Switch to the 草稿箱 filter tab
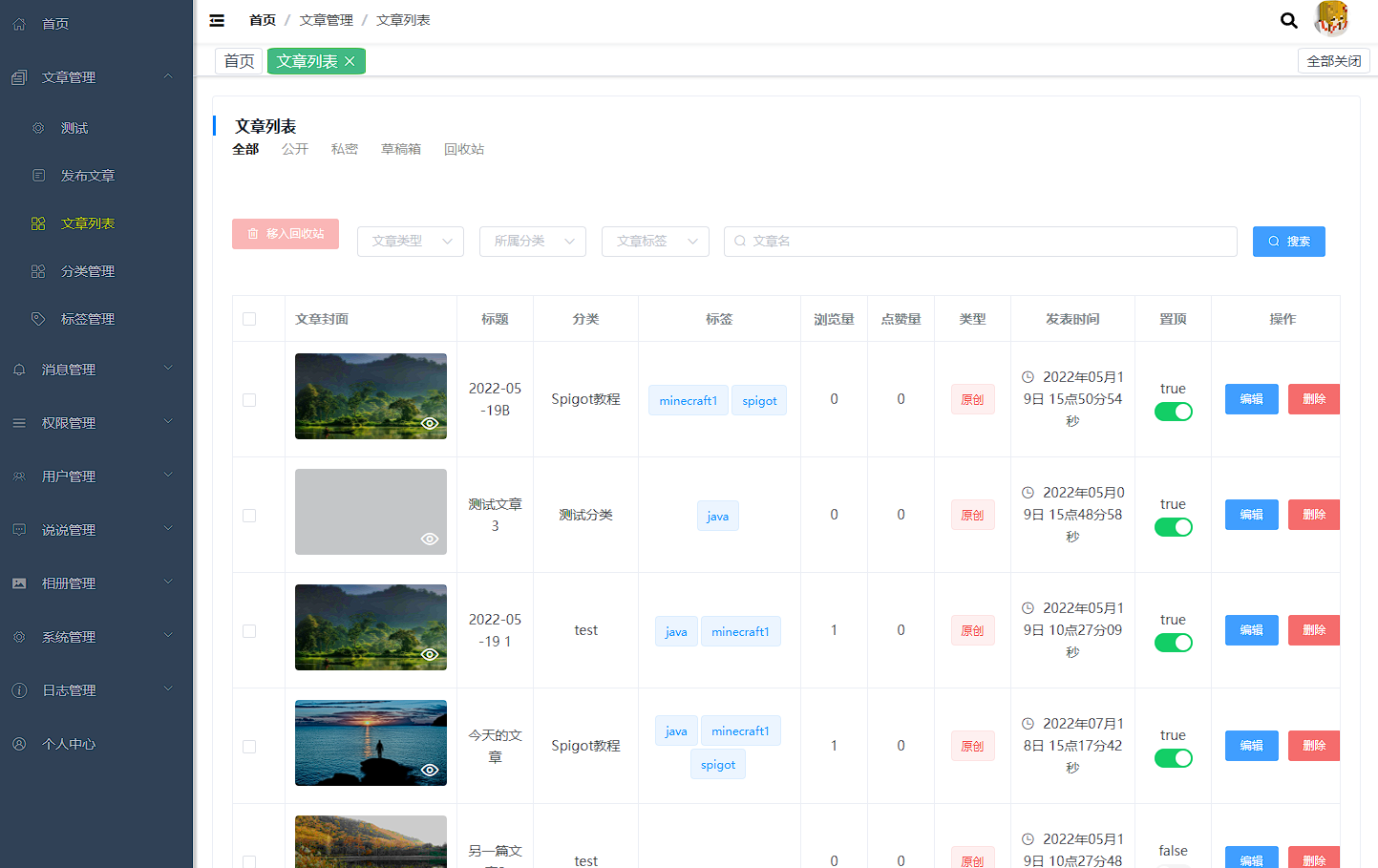The width and height of the screenshot is (1378, 868). (401, 149)
